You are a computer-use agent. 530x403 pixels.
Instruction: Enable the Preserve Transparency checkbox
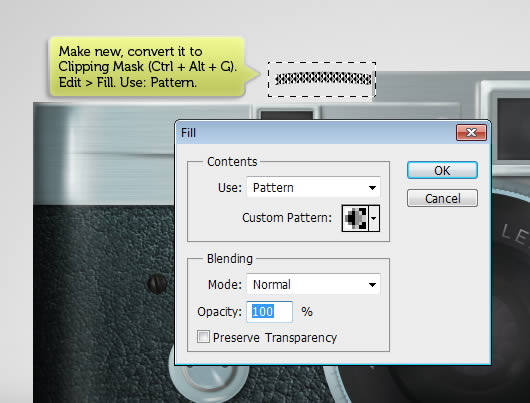click(203, 337)
